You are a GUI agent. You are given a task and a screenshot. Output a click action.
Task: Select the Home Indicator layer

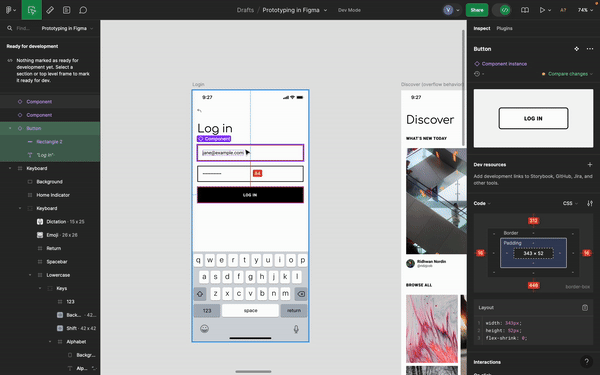(50, 195)
